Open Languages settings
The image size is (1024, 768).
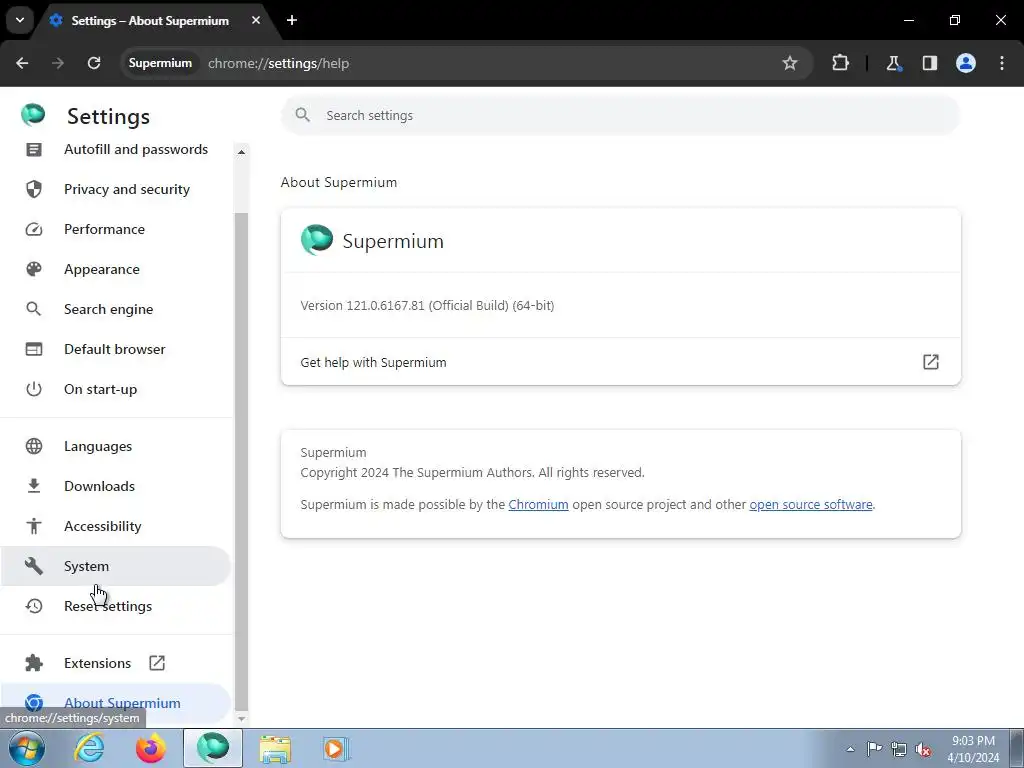[x=116, y=446]
